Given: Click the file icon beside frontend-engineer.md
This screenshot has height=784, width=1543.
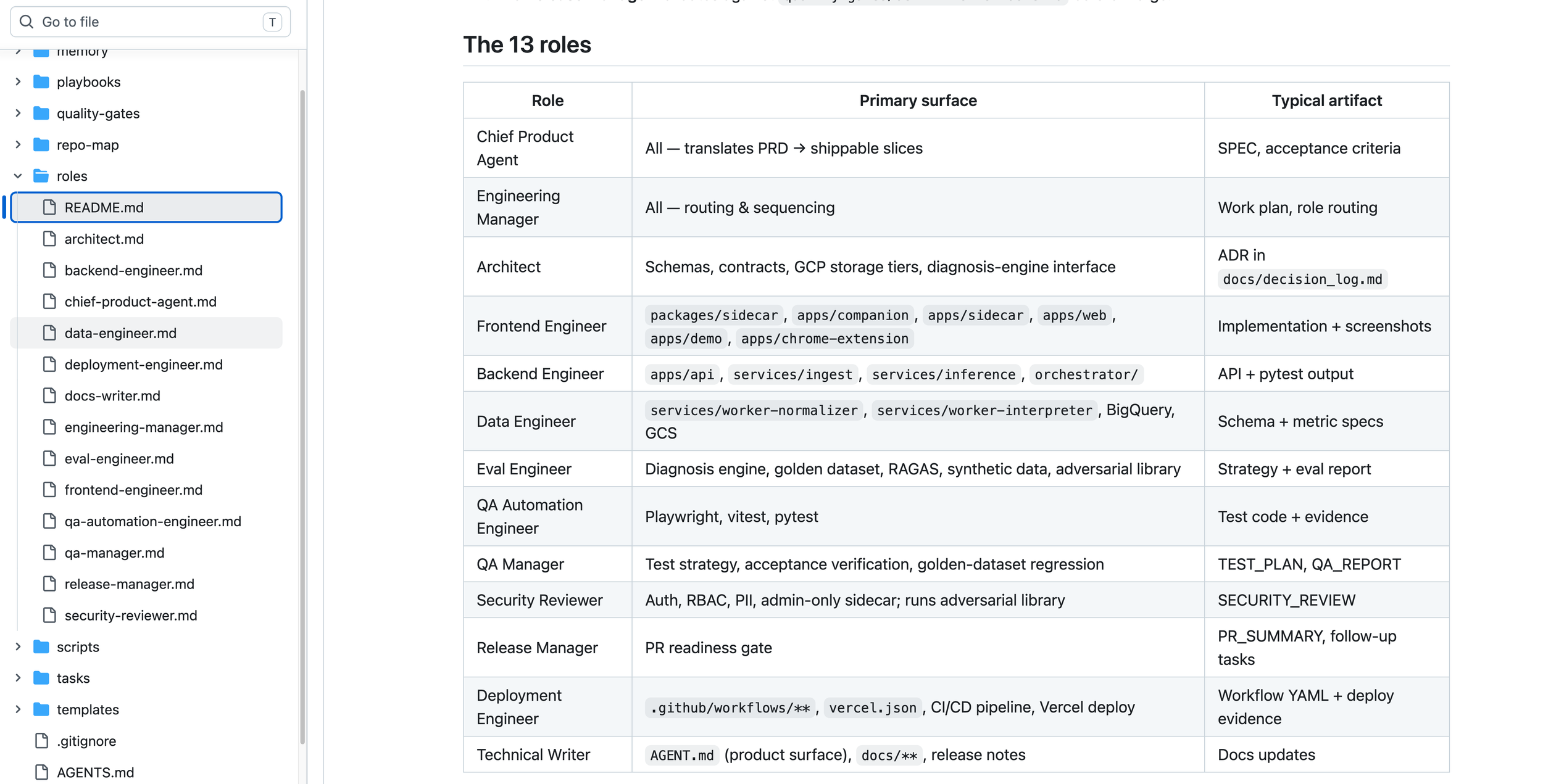Looking at the screenshot, I should pyautogui.click(x=49, y=490).
